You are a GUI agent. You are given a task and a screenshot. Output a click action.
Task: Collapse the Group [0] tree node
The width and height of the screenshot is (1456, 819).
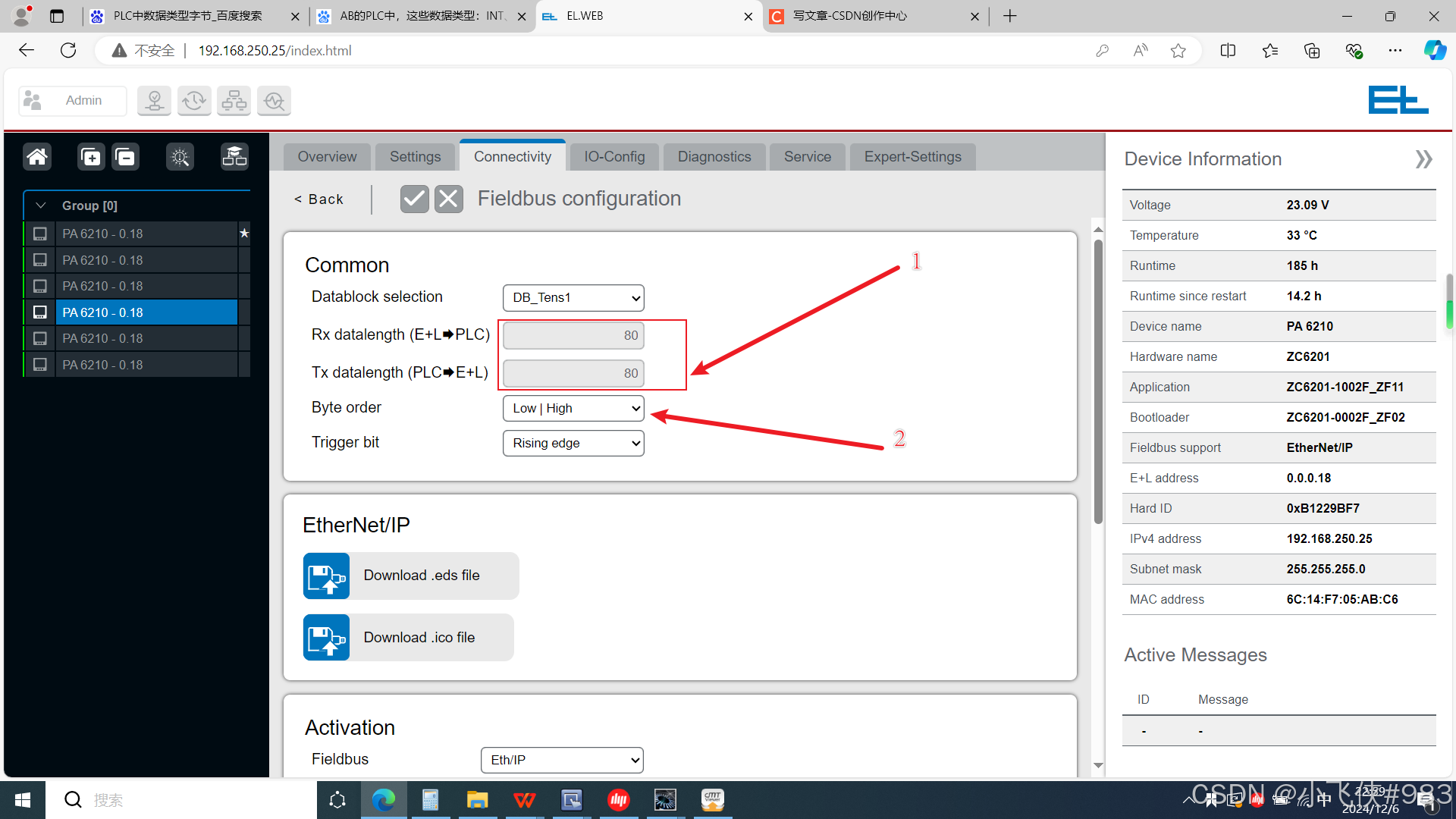coord(41,206)
